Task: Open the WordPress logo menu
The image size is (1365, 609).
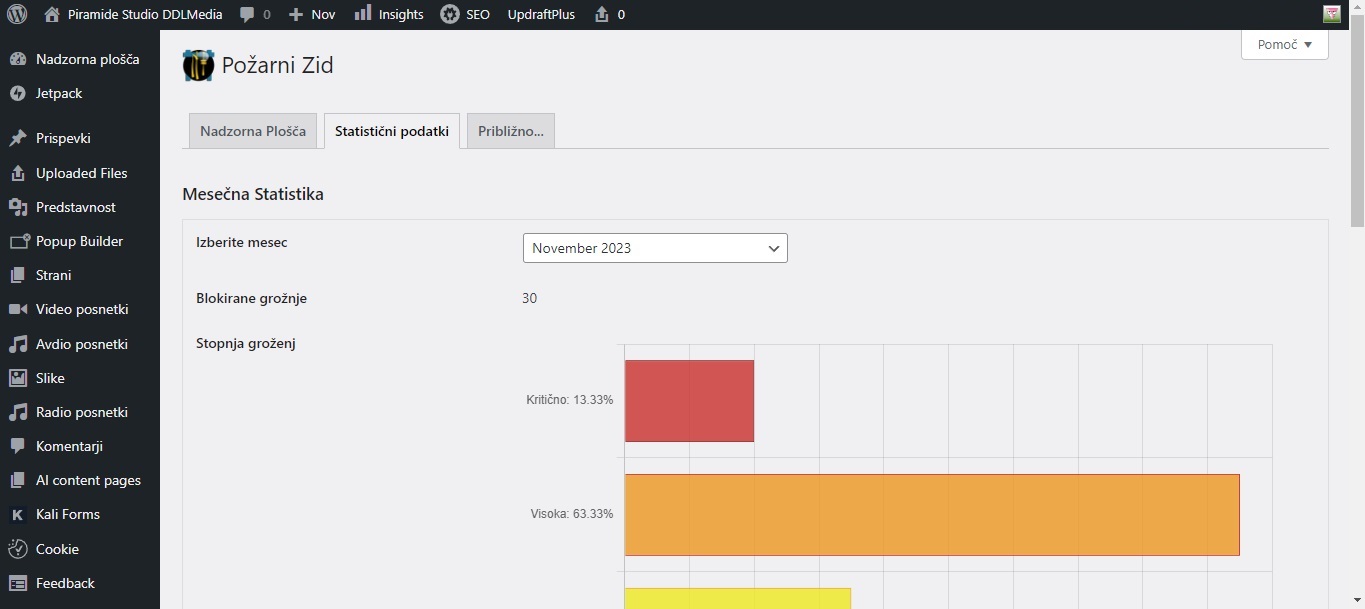Action: coord(17,15)
